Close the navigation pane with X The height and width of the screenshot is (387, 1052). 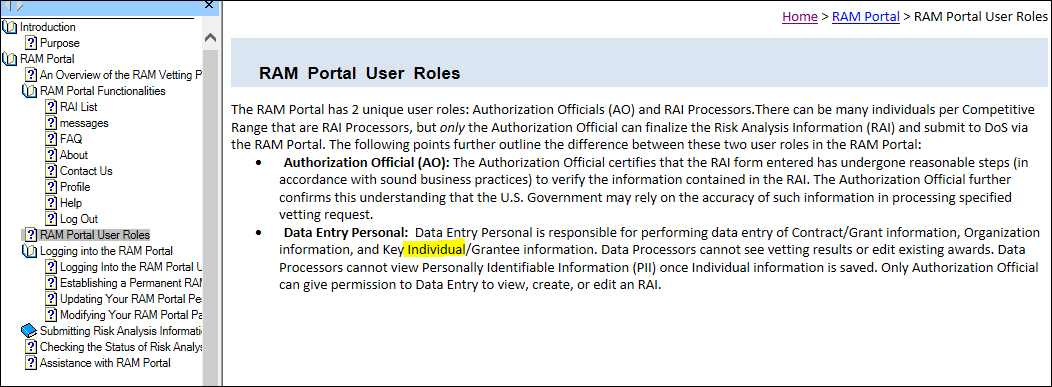[209, 5]
